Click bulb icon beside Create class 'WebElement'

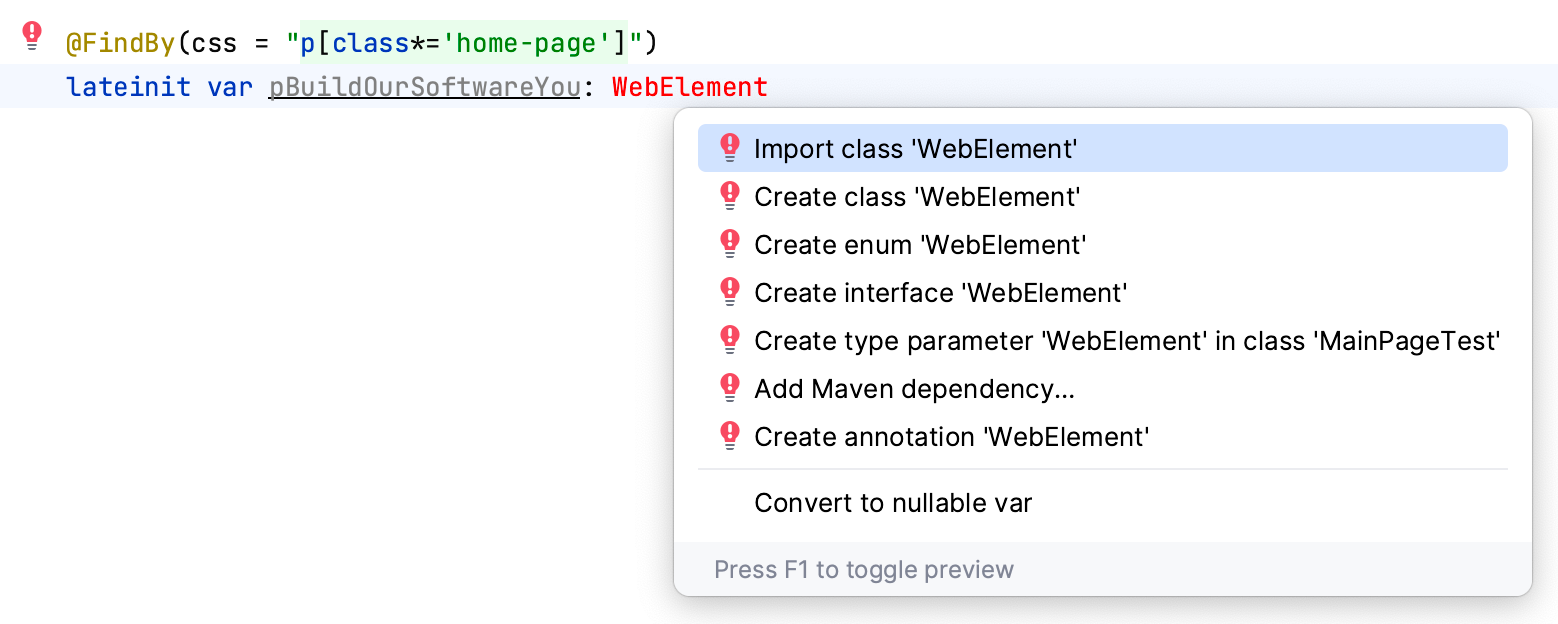point(730,196)
